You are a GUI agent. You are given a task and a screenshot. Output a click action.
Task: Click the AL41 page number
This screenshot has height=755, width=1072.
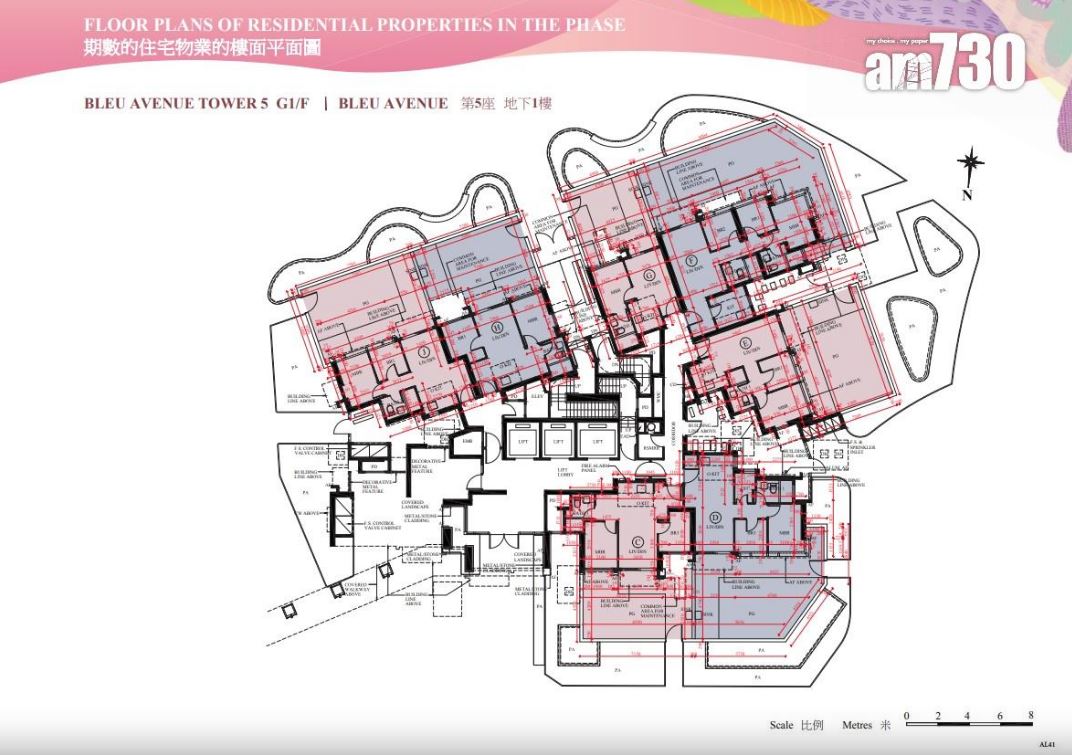click(x=1046, y=745)
